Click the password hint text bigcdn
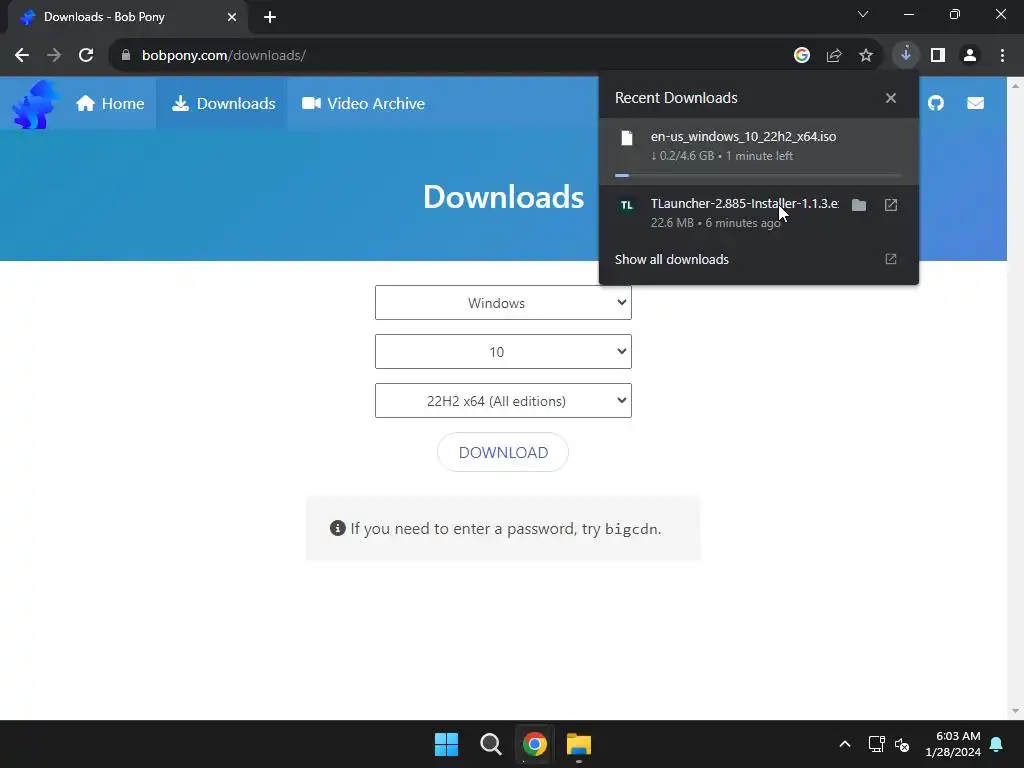The width and height of the screenshot is (1024, 768). [632, 529]
